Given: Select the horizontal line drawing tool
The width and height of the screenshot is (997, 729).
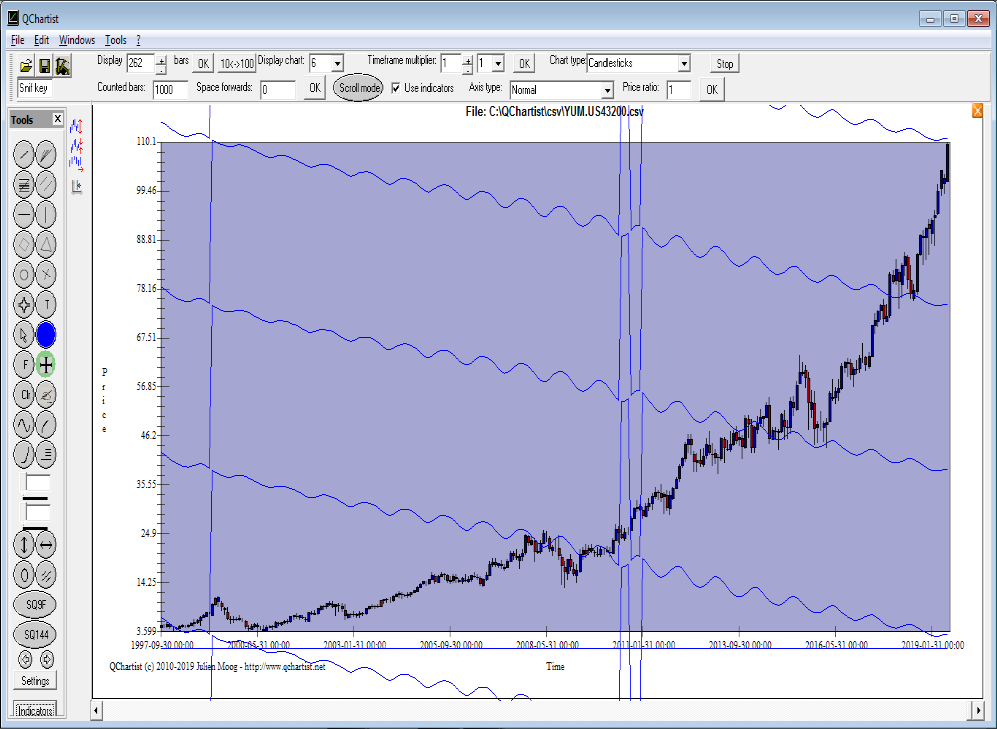Looking at the screenshot, I should click(24, 214).
